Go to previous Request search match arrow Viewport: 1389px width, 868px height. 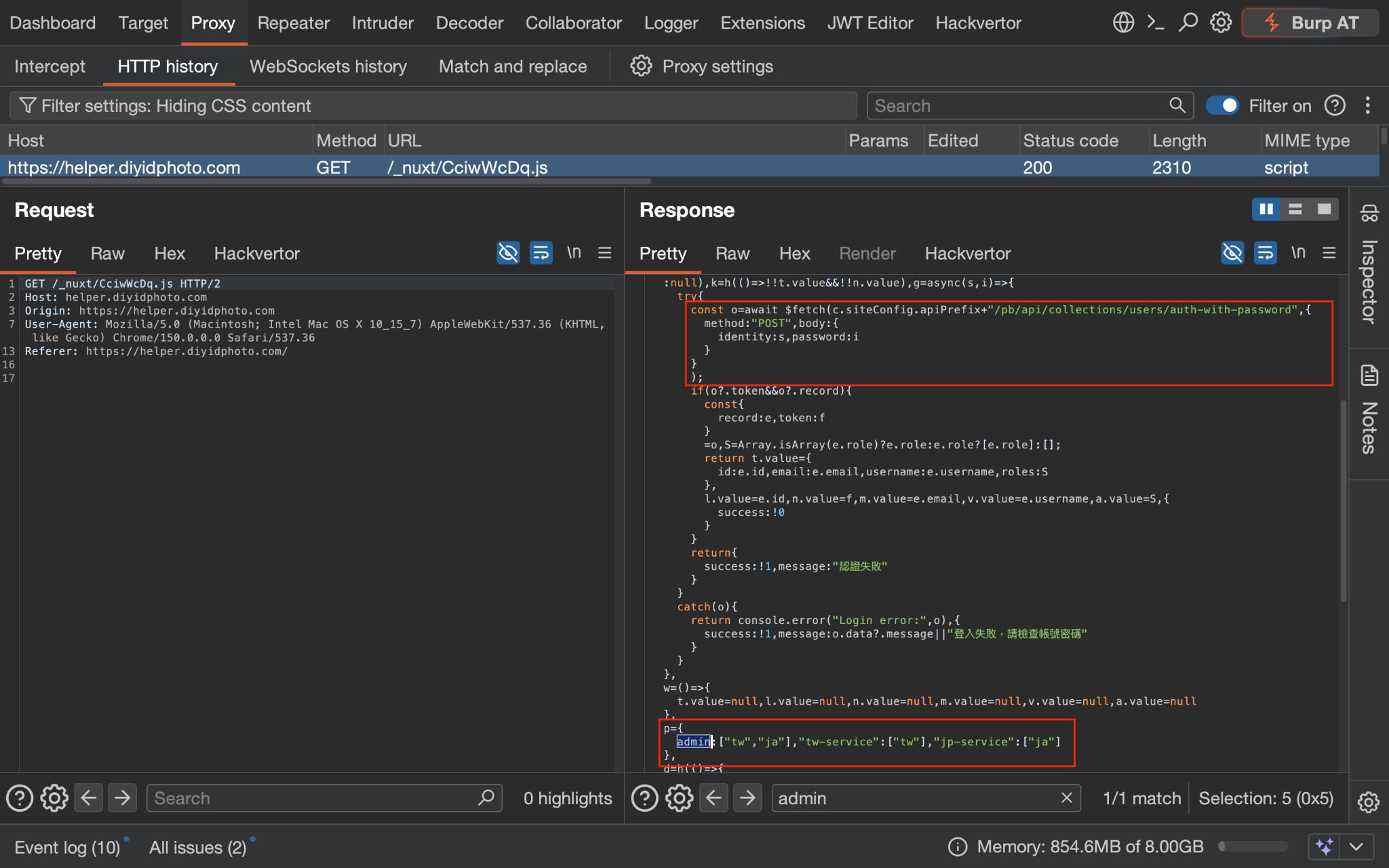[x=88, y=798]
